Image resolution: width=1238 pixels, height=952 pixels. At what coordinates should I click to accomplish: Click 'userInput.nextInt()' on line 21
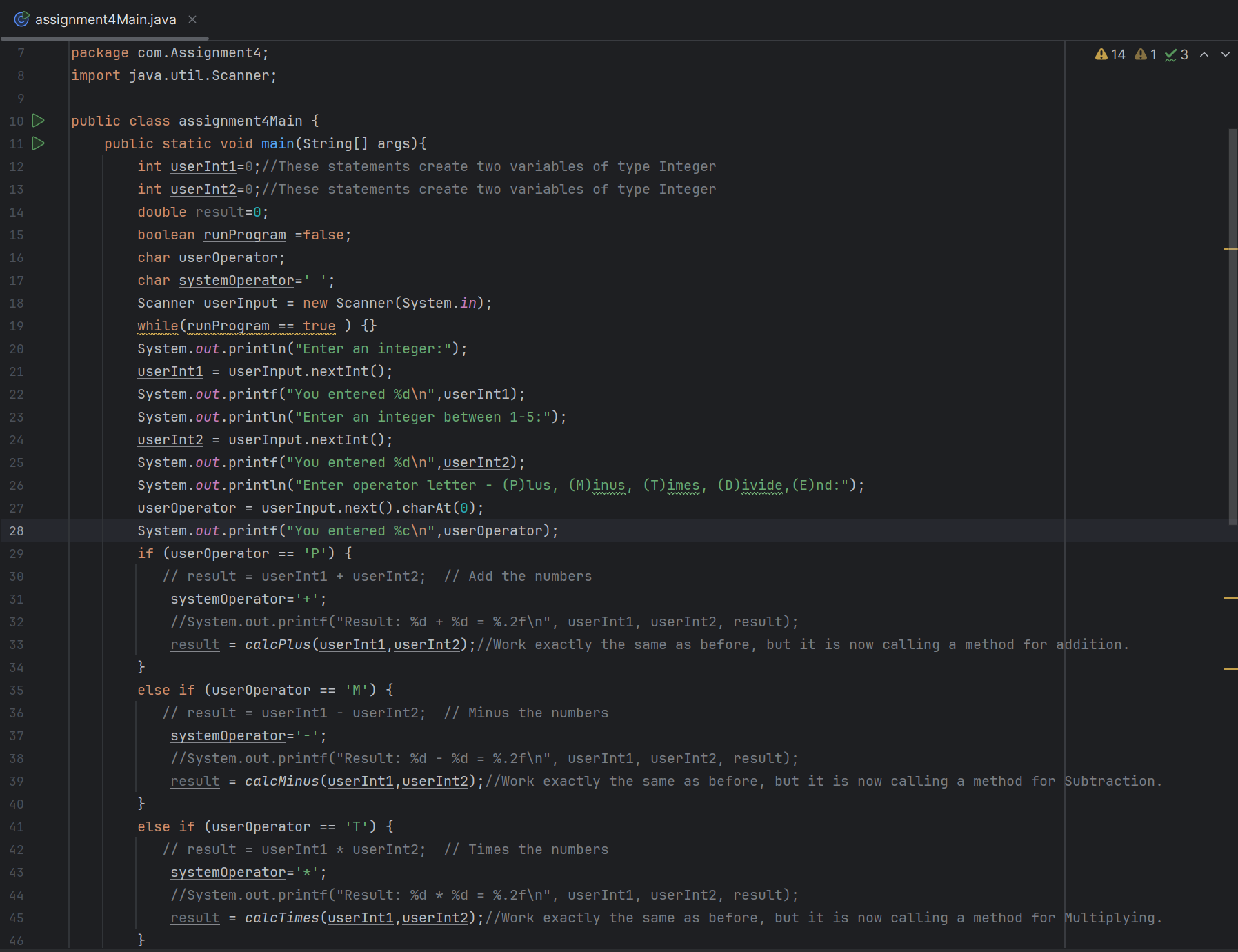point(306,371)
